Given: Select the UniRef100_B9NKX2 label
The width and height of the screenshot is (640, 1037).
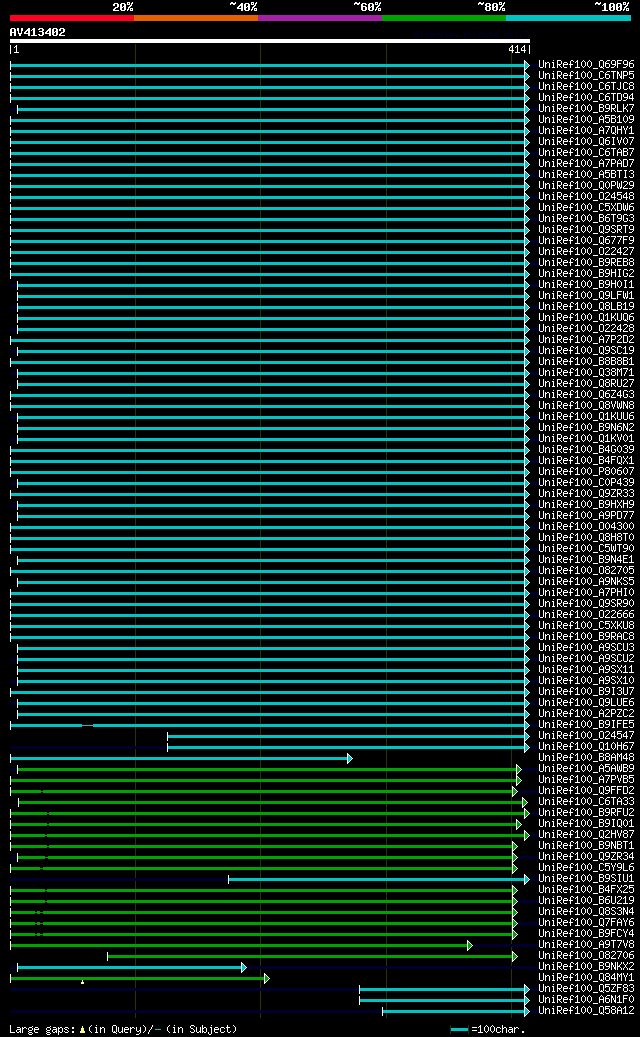Looking at the screenshot, I should coord(586,966).
